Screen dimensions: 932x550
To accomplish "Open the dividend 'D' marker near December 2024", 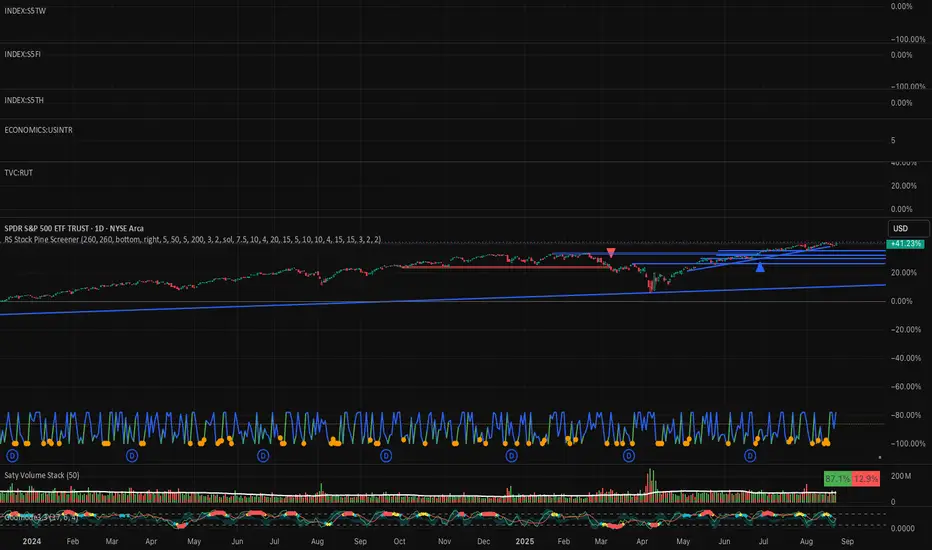I will [511, 456].
